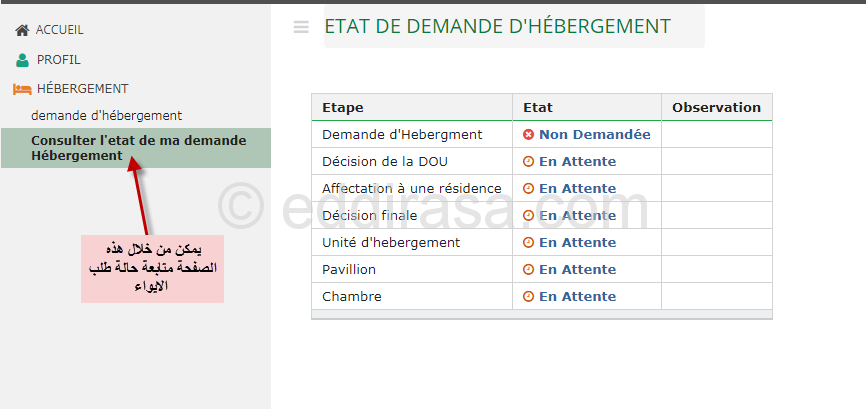Viewport: 866px width, 409px height.
Task: Click En Attente status for Unité d'hebergement
Action: point(577,242)
